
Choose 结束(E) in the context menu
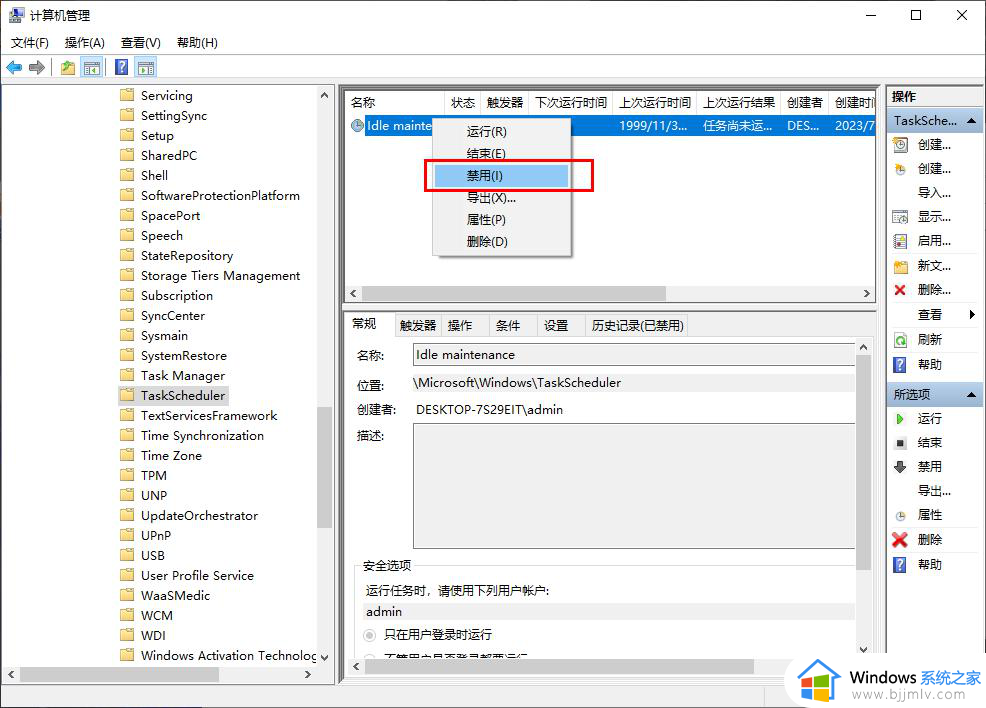[x=502, y=154]
